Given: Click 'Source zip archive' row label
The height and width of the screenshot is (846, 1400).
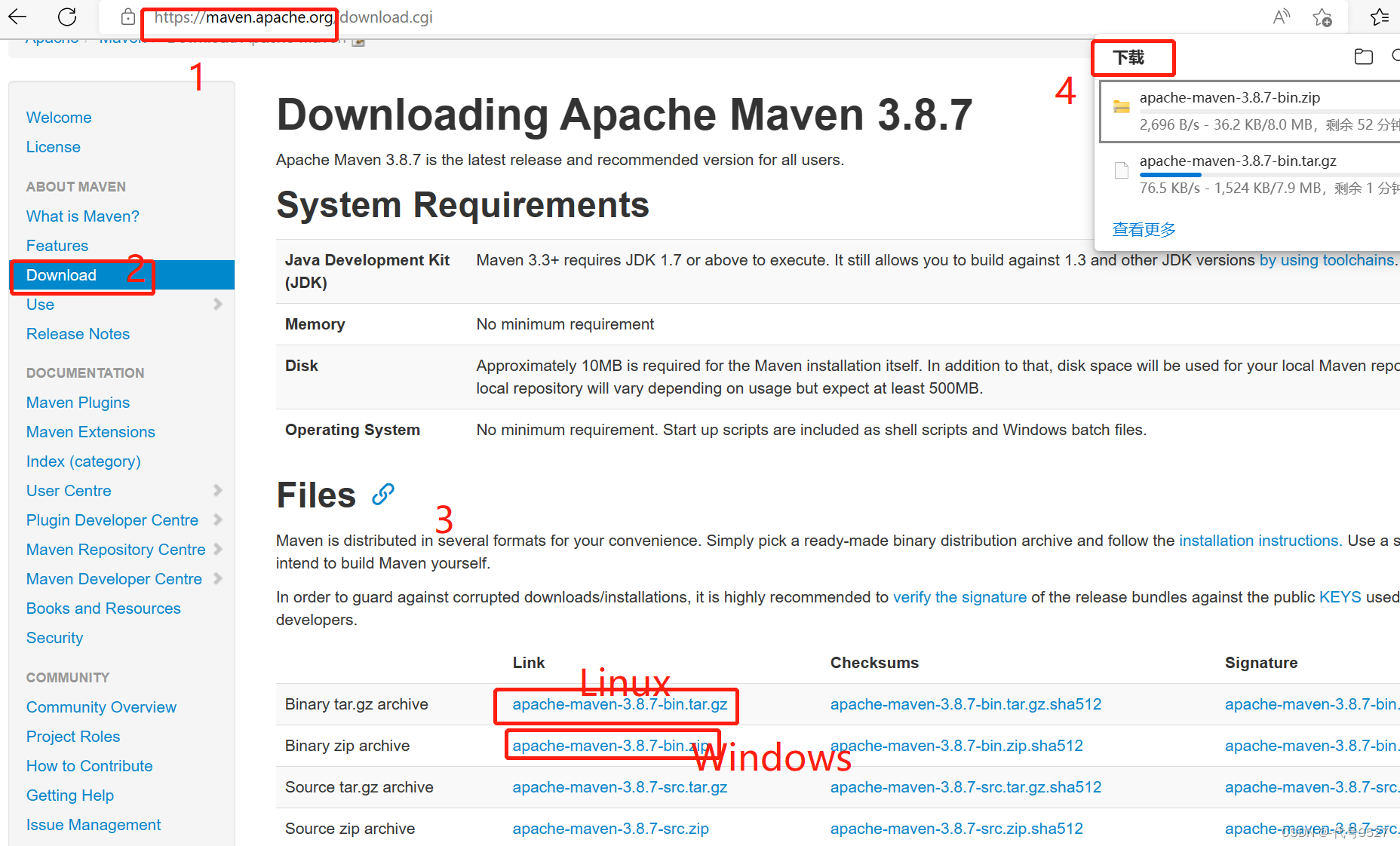Looking at the screenshot, I should (x=350, y=829).
